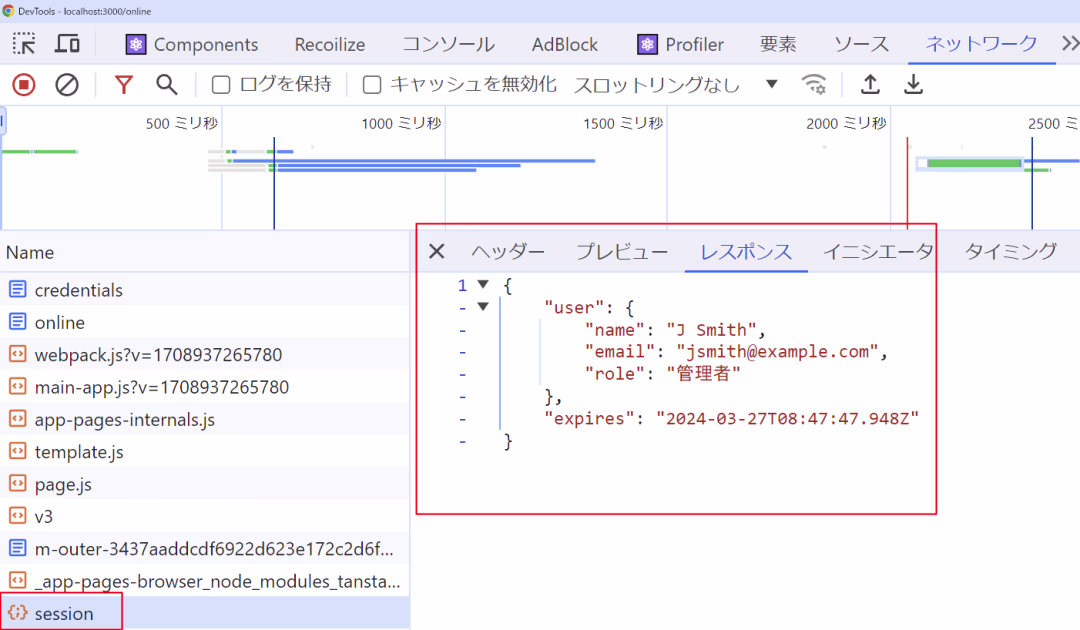Open the AdBlock tab
The image size is (1080, 630).
pyautogui.click(x=565, y=44)
